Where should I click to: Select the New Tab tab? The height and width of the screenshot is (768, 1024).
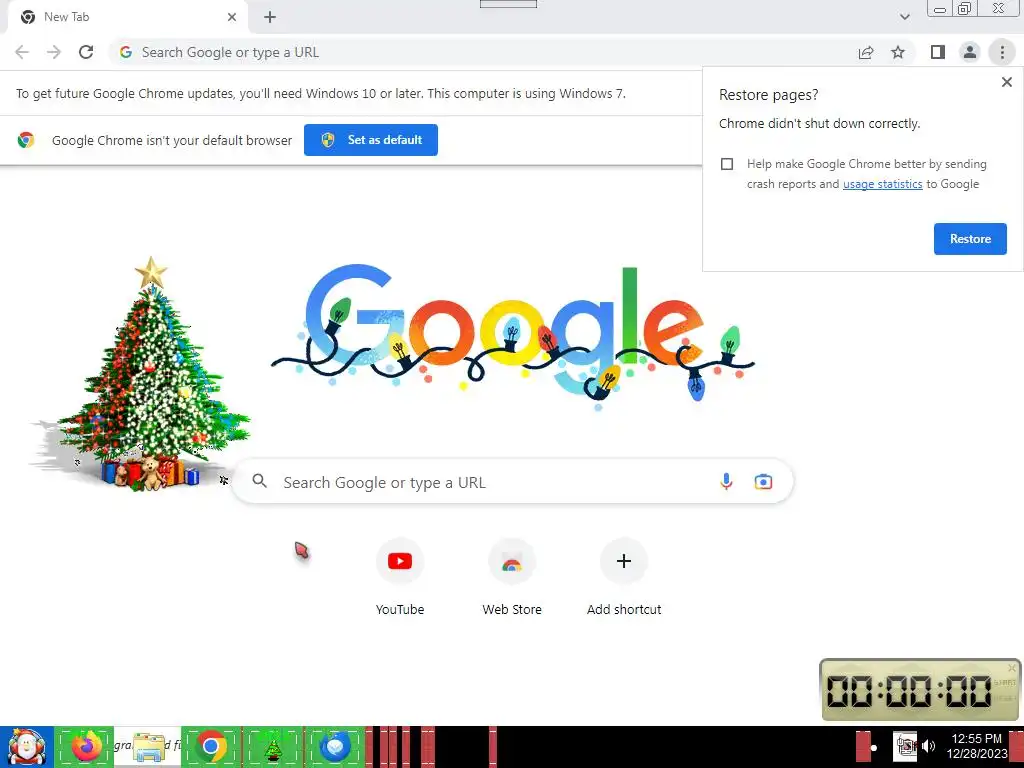127,17
